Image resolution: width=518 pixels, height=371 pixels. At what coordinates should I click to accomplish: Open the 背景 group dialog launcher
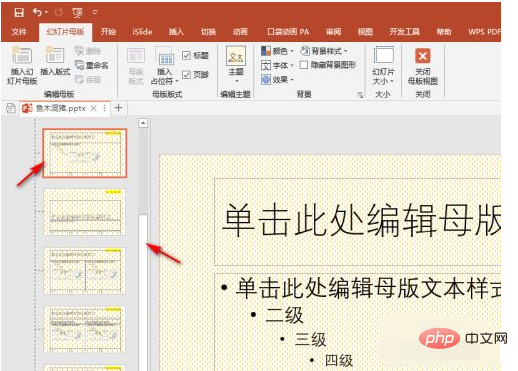[360, 95]
